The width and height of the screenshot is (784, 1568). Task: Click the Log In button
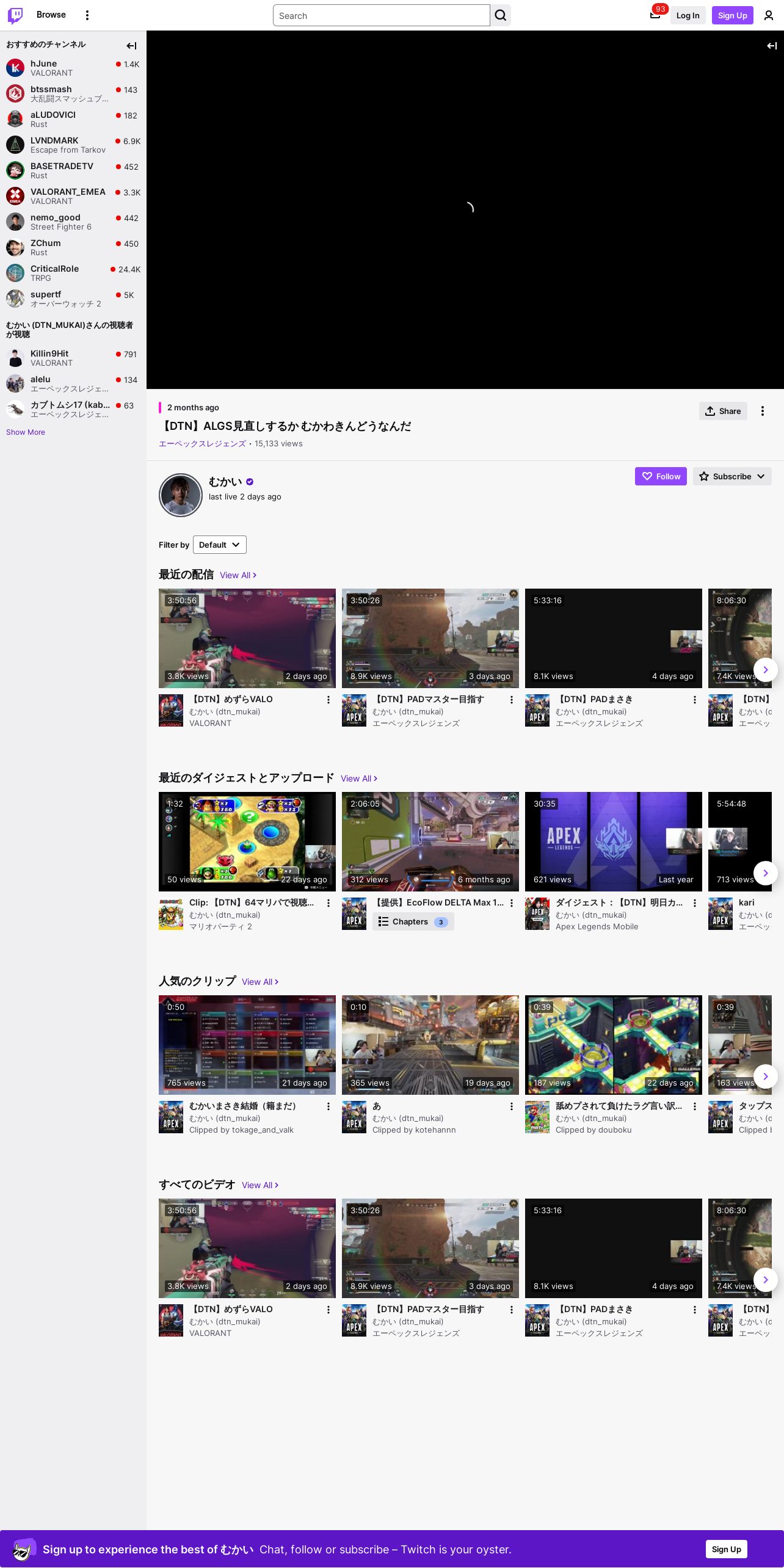(688, 15)
